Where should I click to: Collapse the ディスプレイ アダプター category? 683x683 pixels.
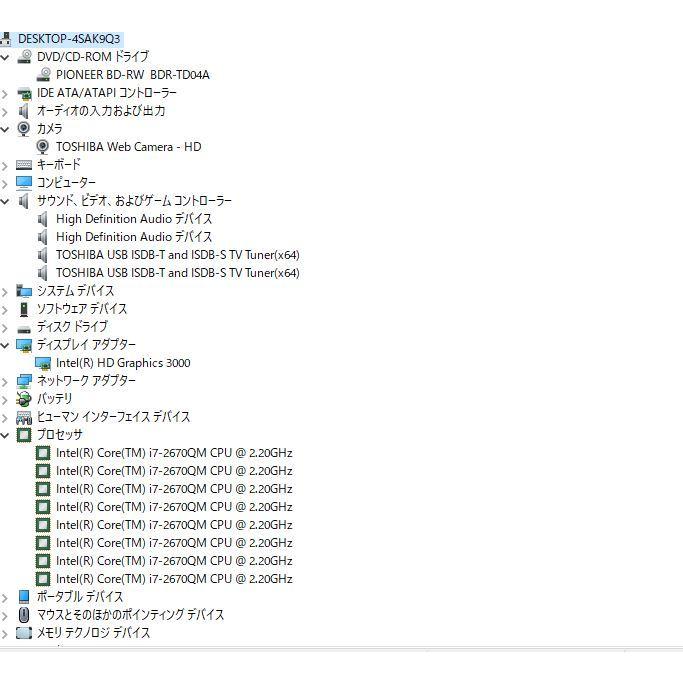tap(5, 345)
